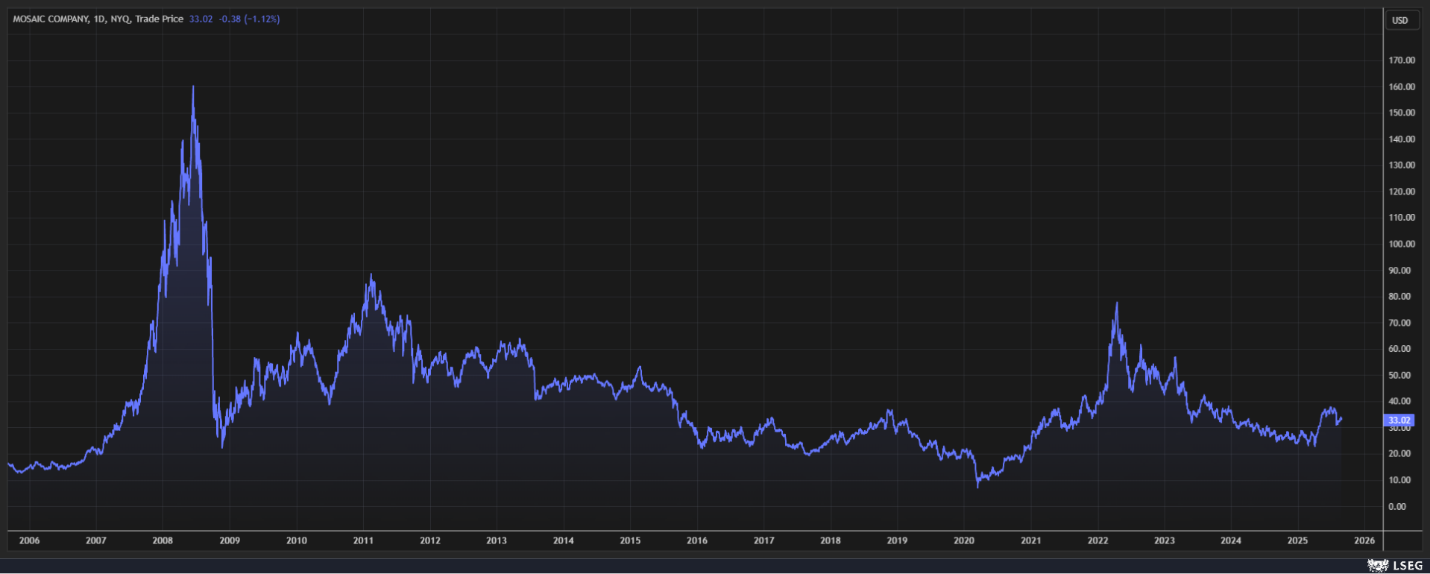The height and width of the screenshot is (574, 1430).
Task: Click the 170.00 price axis label
Action: [1401, 60]
